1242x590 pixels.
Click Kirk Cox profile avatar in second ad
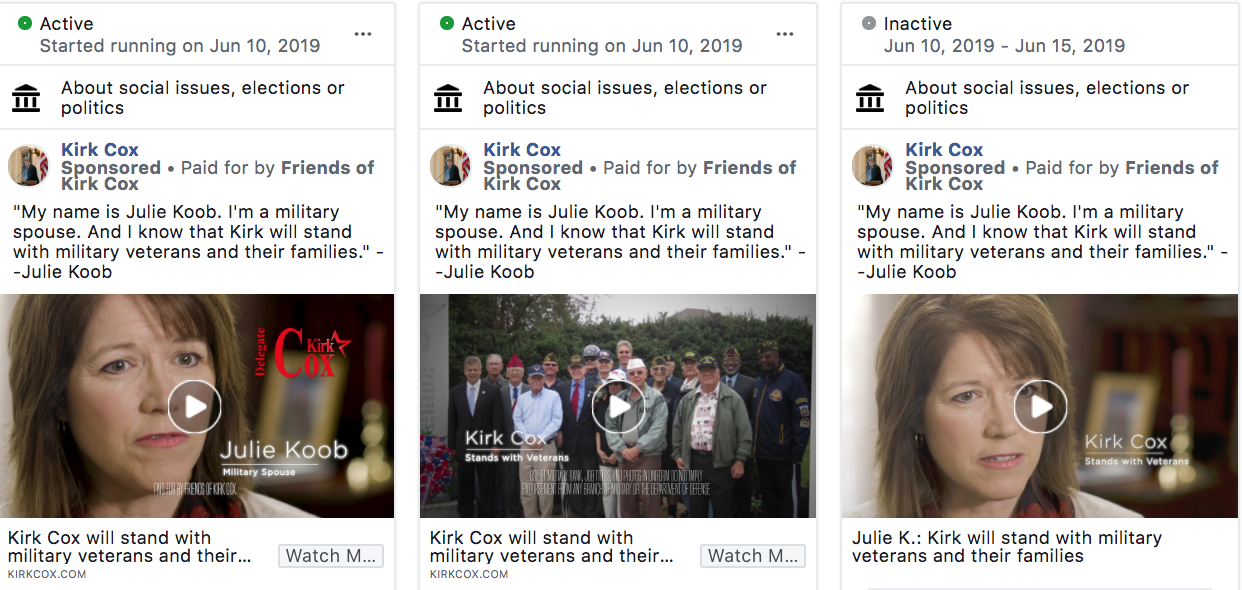point(451,166)
